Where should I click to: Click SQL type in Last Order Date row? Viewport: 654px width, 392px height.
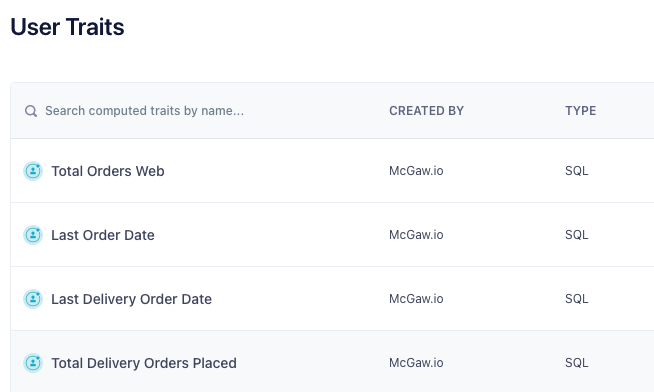click(577, 235)
